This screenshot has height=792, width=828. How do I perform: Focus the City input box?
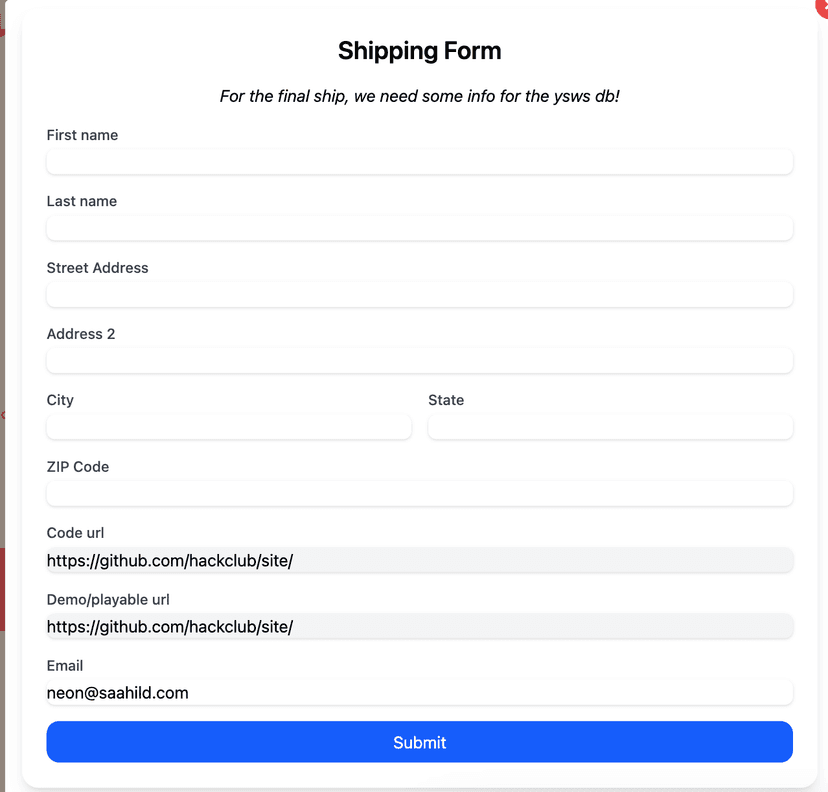coord(229,428)
